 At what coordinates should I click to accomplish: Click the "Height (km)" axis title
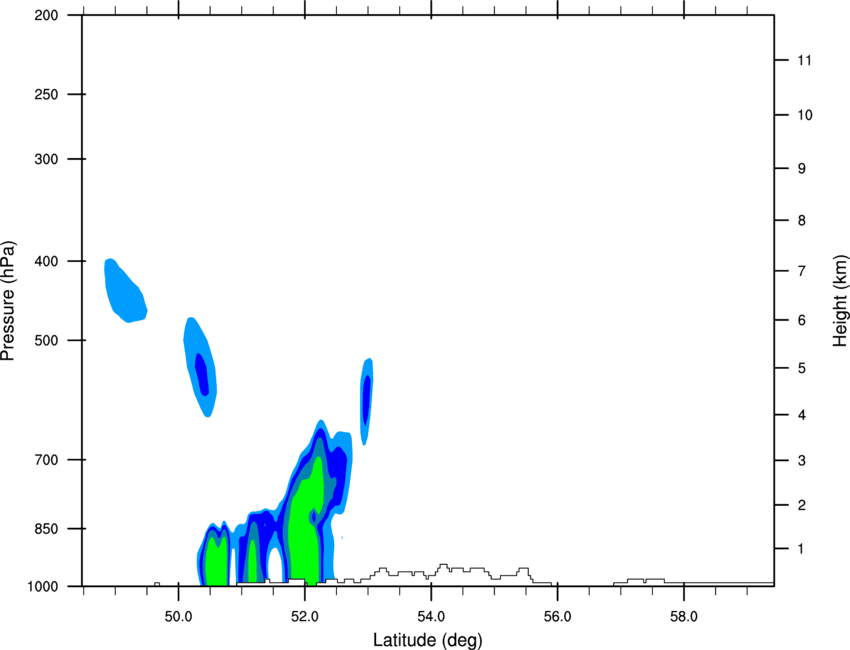point(840,300)
